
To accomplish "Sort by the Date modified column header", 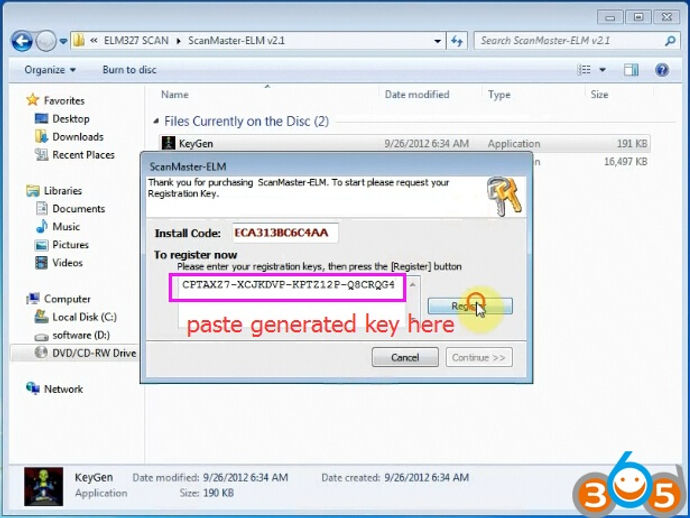I will point(417,94).
